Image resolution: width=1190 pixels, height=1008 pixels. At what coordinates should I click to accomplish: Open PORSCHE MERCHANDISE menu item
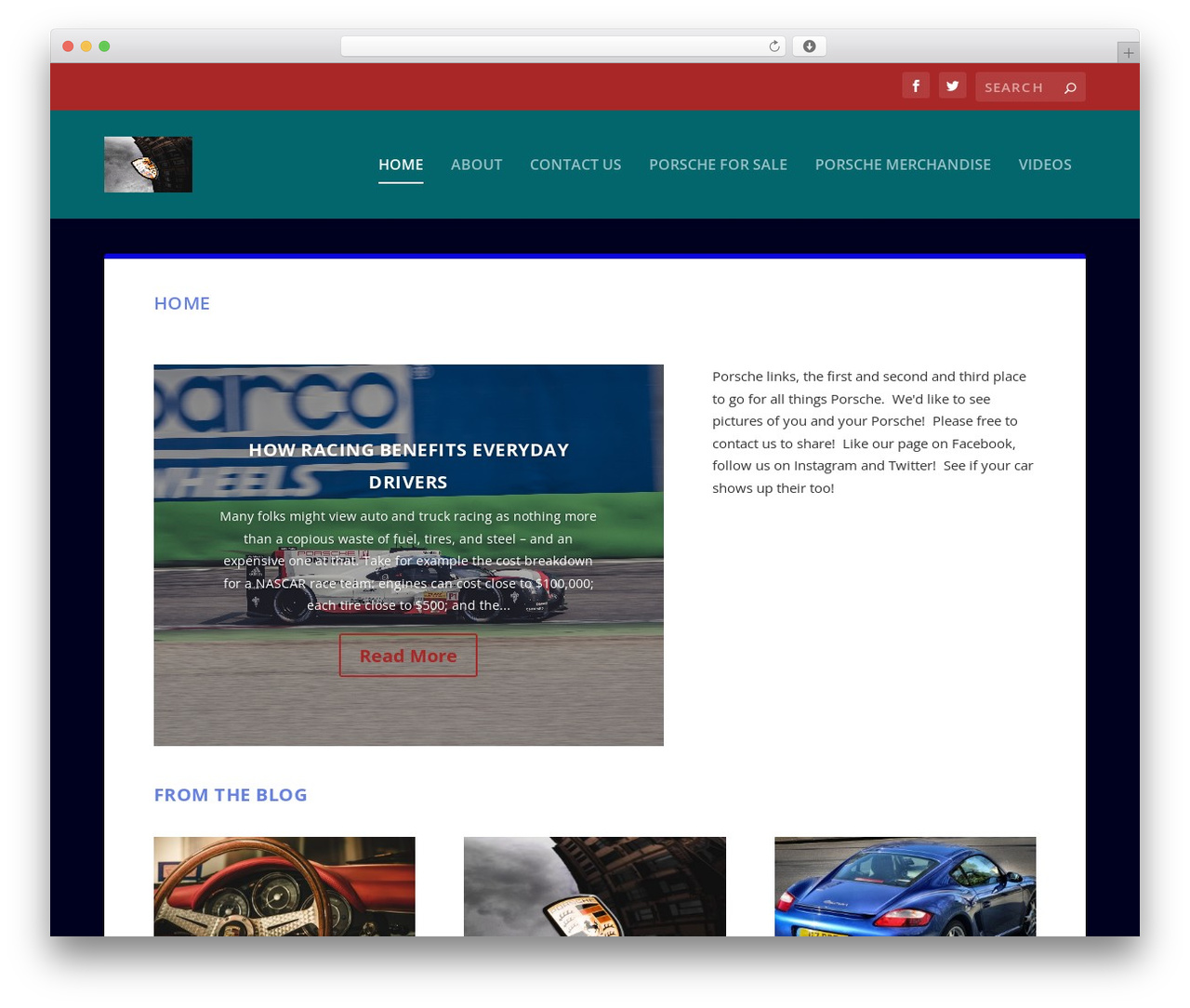[903, 165]
